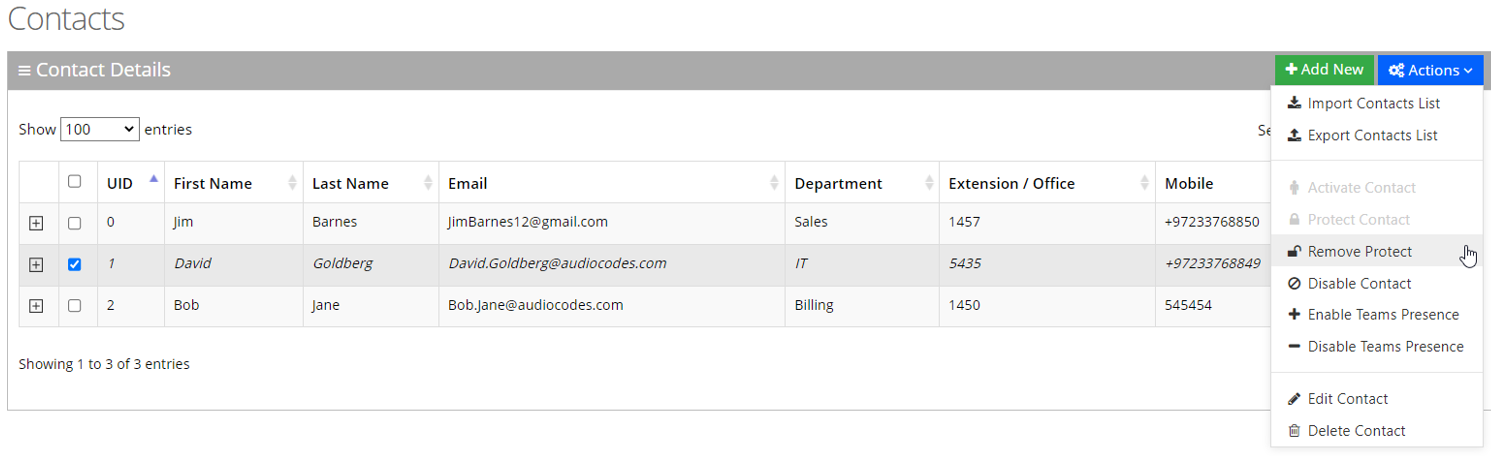
Task: Click the trash icon for Delete Contact
Action: point(1294,431)
